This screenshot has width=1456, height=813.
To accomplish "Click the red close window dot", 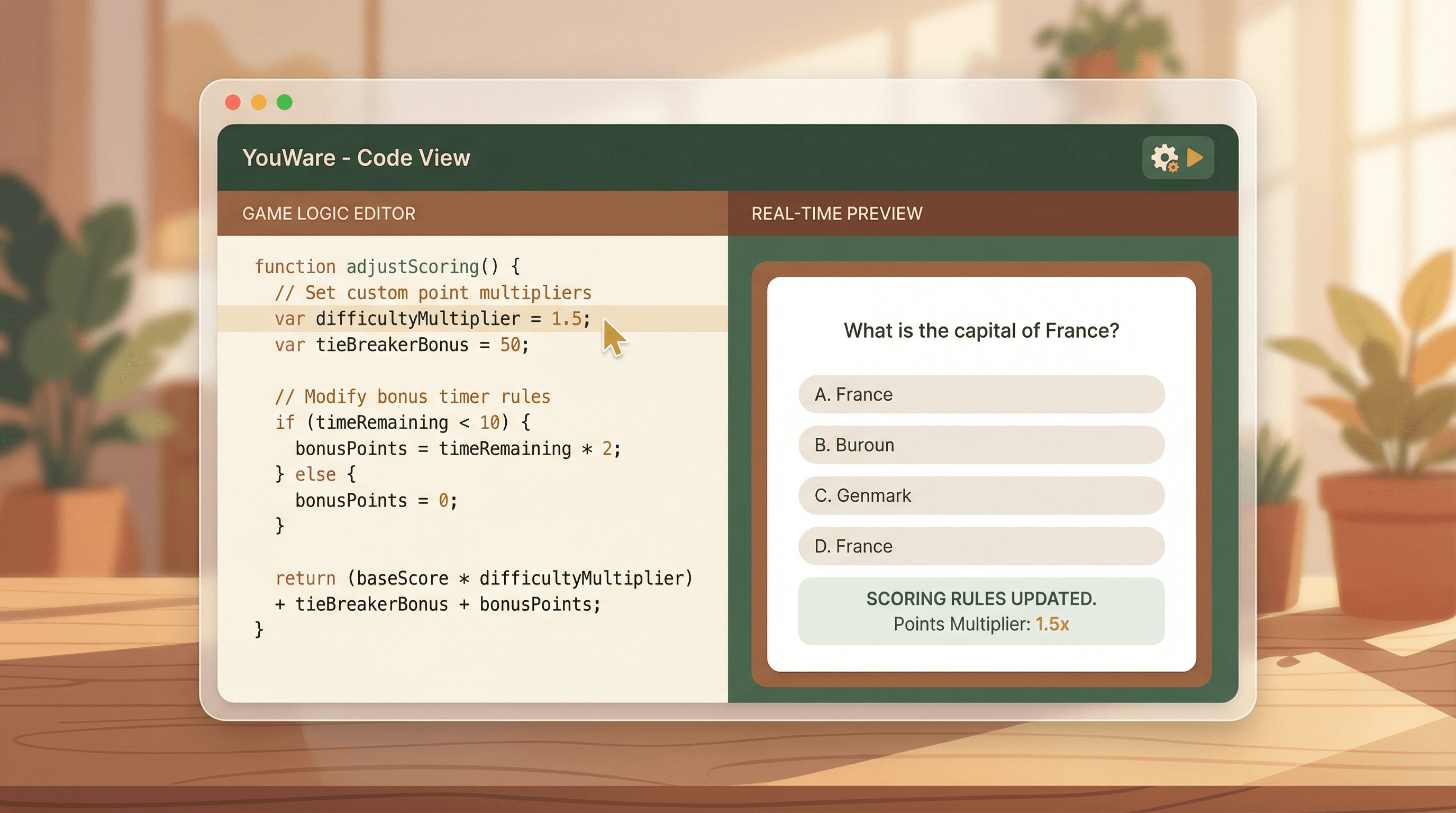I will tap(233, 102).
